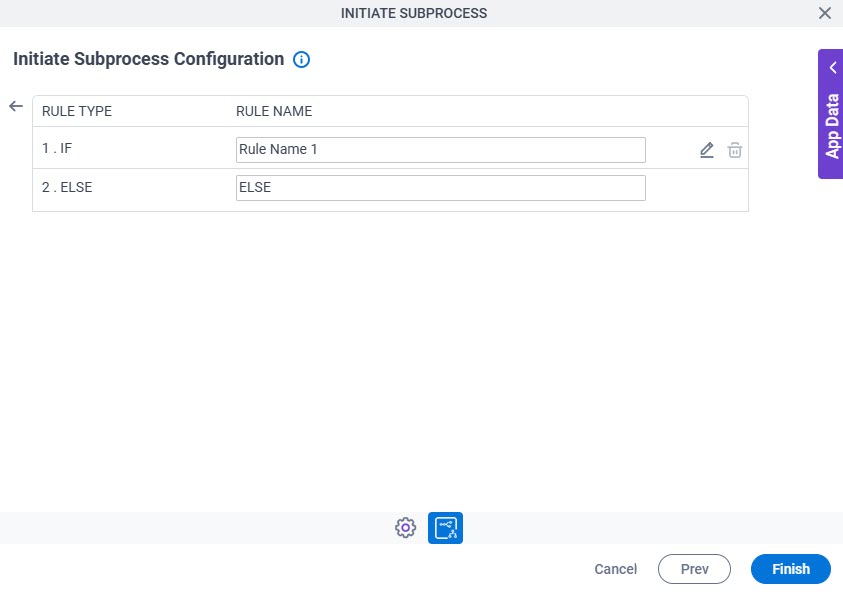Edit the Rule Name 1 rule
This screenshot has height=592, width=843.
706,150
